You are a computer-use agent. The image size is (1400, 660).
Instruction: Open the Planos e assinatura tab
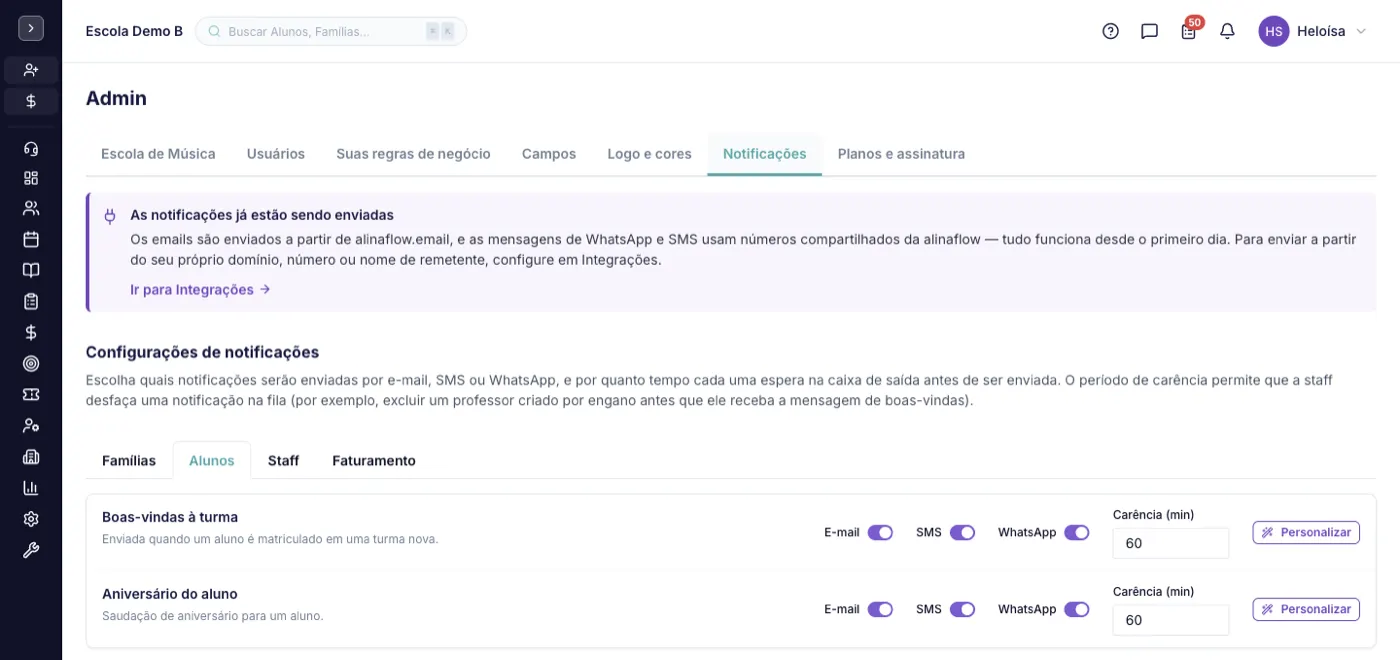pyautogui.click(x=901, y=154)
